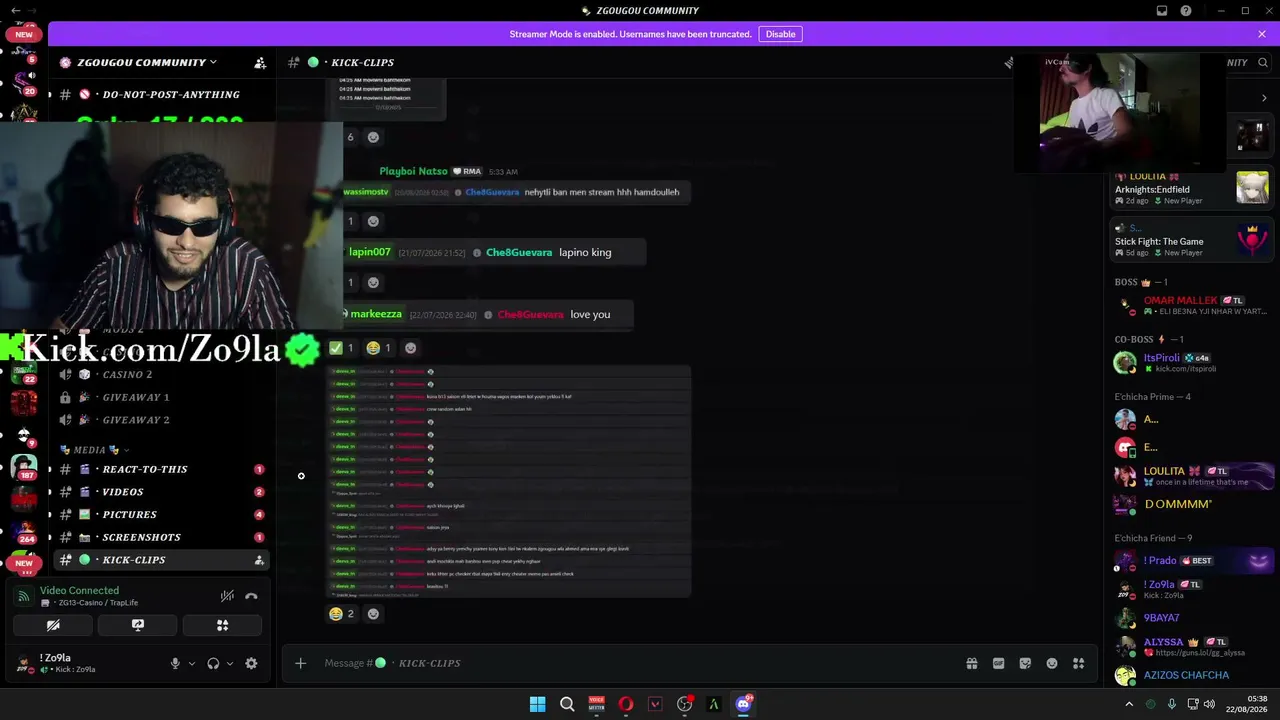Toggle noise suppression in voice panel

tap(227, 596)
